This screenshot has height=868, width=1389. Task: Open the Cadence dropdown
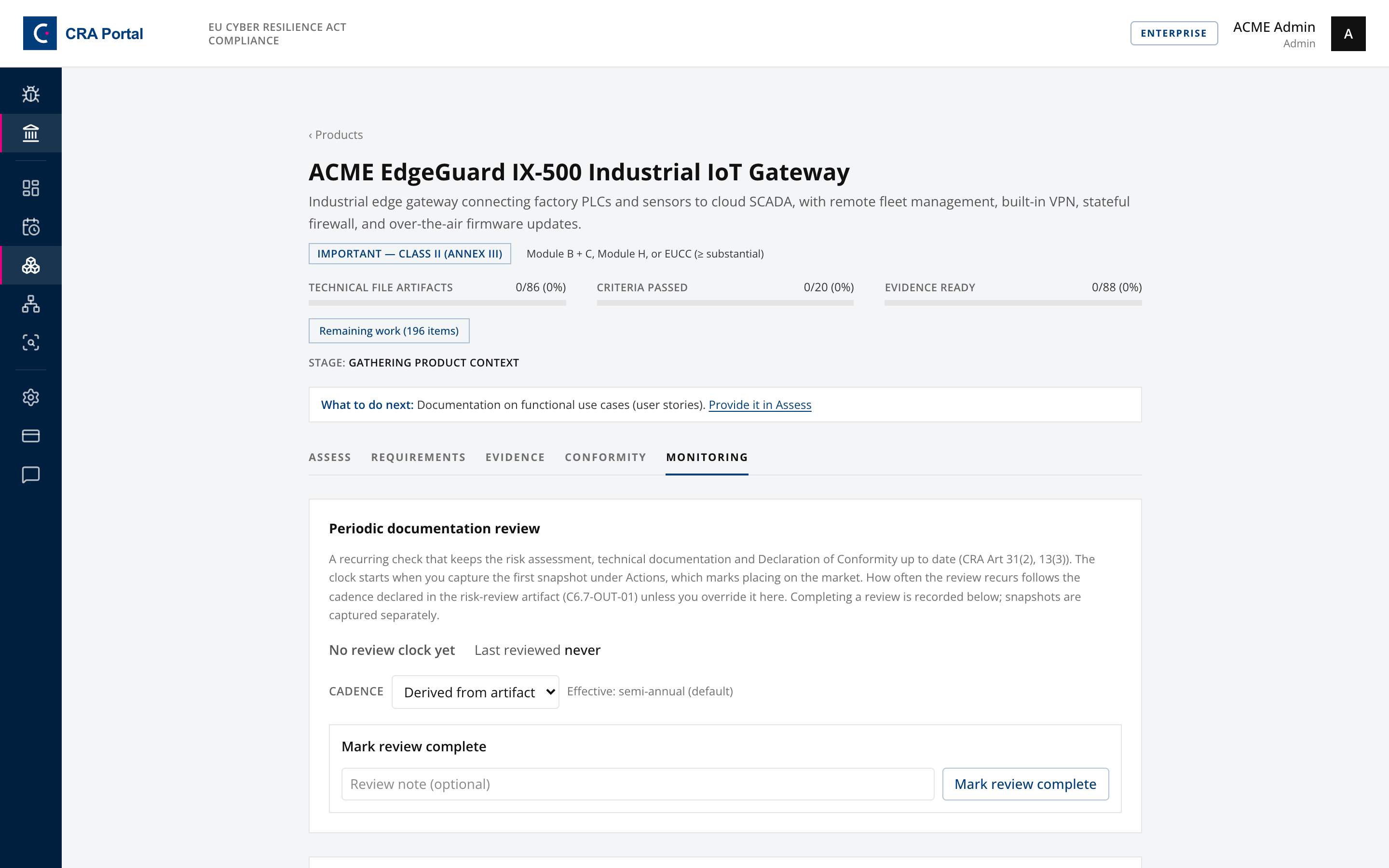(475, 692)
